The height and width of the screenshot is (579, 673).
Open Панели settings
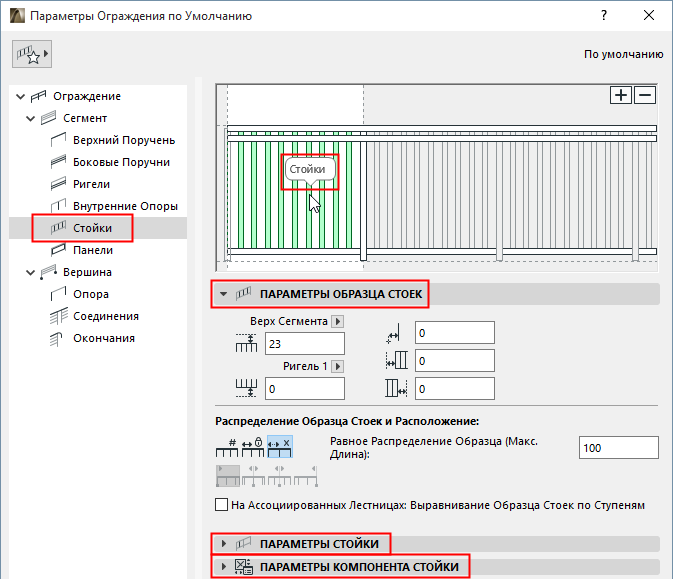point(93,250)
